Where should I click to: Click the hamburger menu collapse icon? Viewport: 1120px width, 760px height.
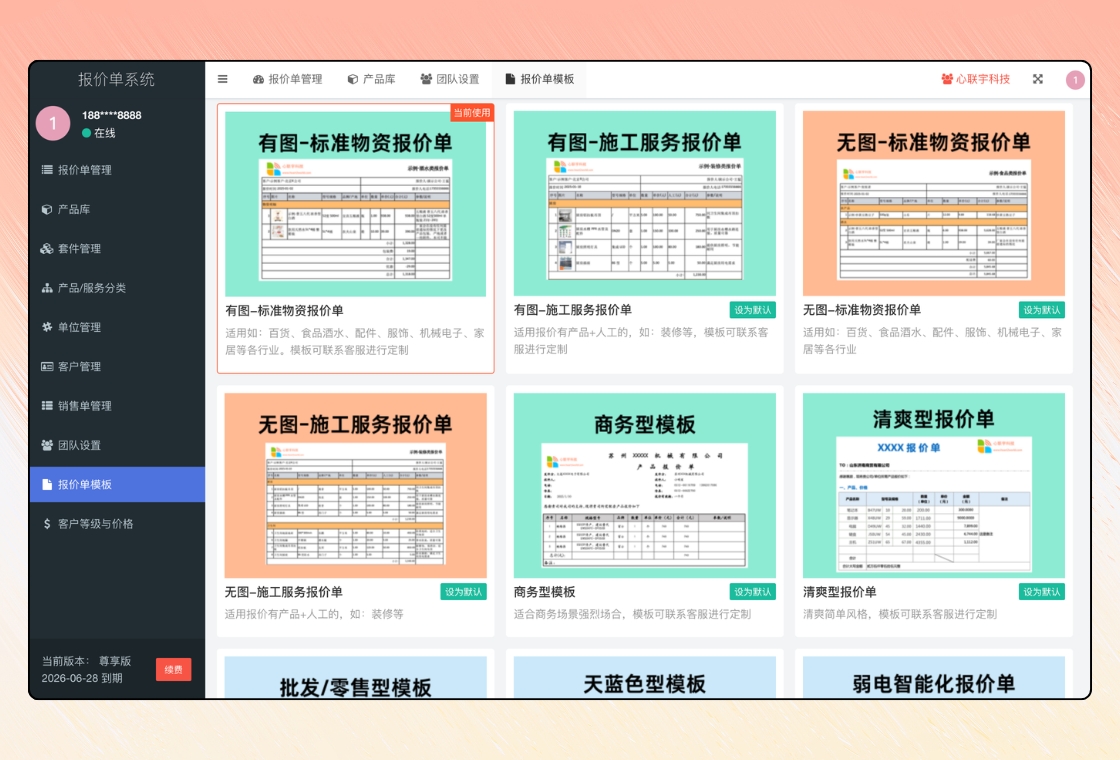tap(222, 79)
